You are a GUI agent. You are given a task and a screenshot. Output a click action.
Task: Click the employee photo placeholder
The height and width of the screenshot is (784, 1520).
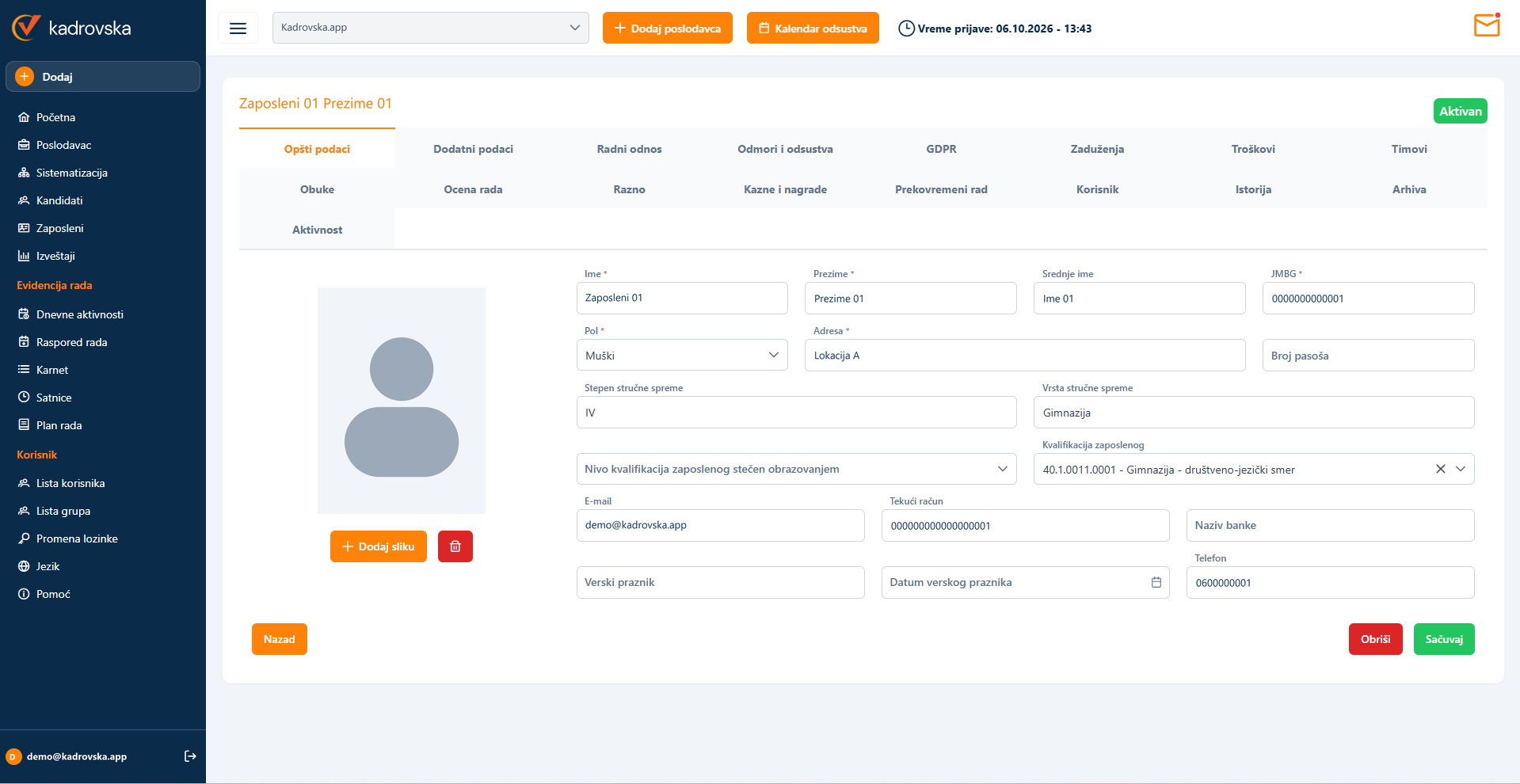pos(402,401)
